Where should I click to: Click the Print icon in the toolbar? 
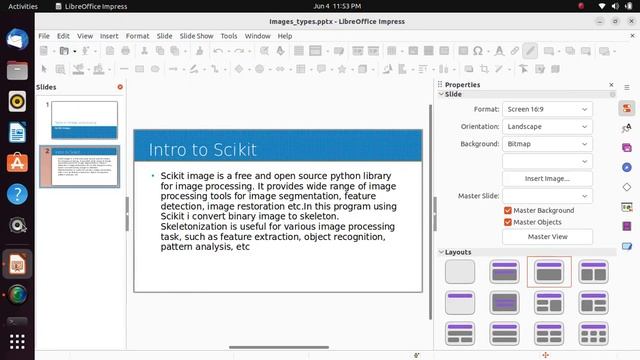(126, 51)
